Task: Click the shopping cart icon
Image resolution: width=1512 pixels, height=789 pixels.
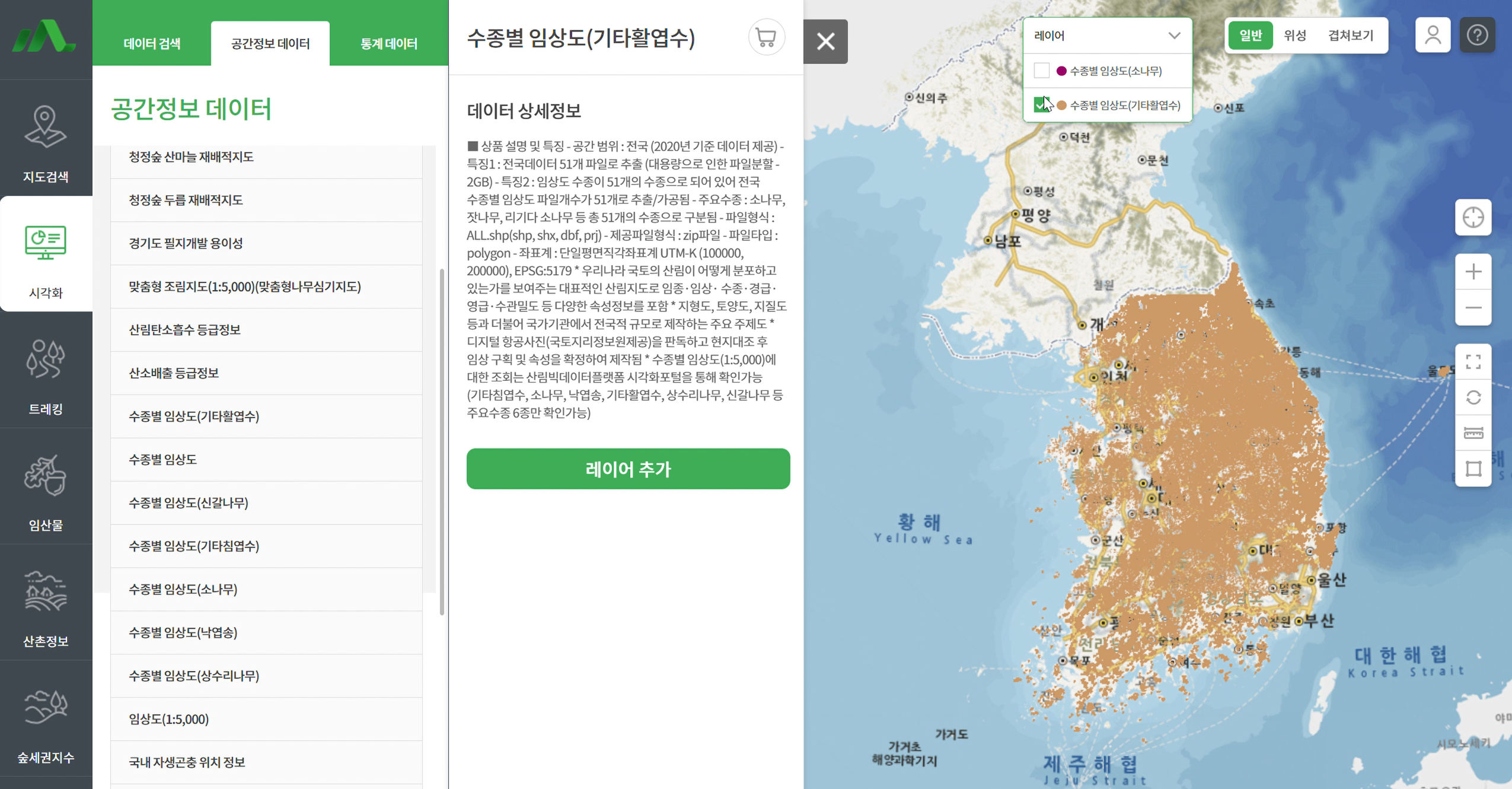Action: [765, 37]
